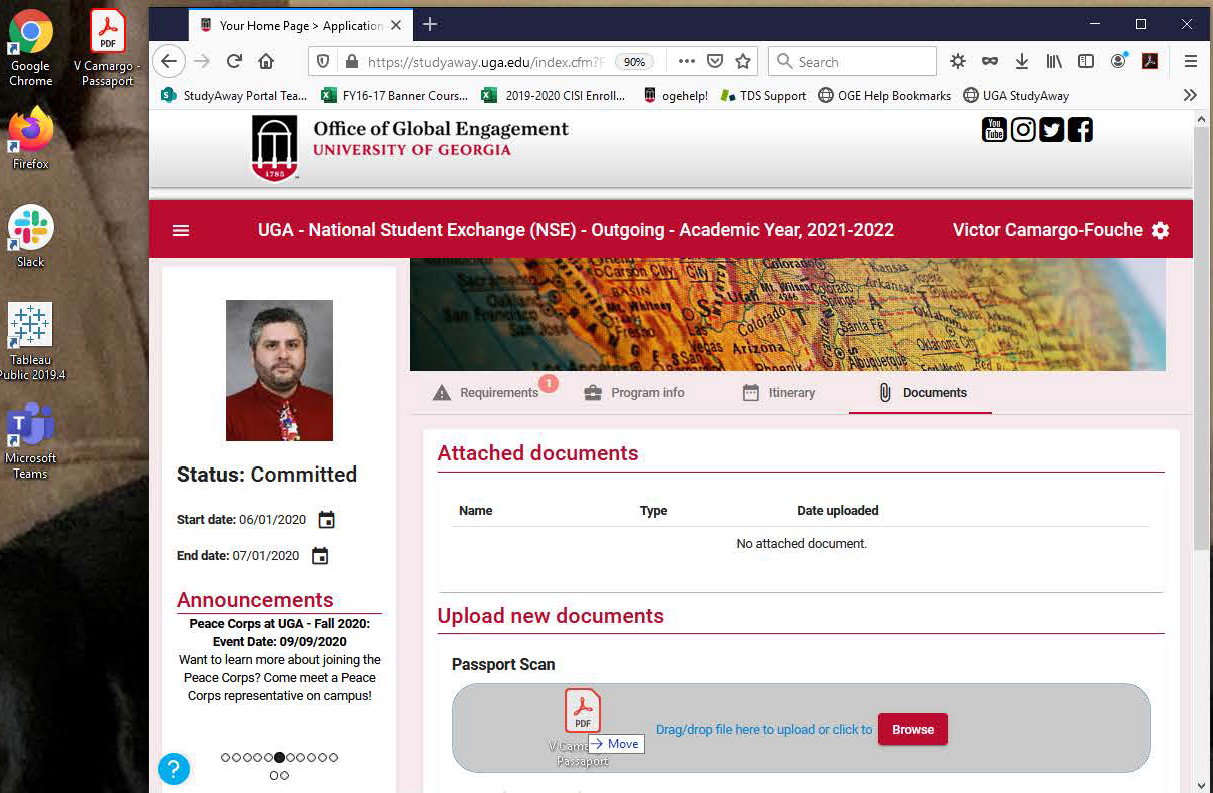Click the Adobe Acrobat extension icon
Screen dimensions: 1213x793
(1151, 61)
